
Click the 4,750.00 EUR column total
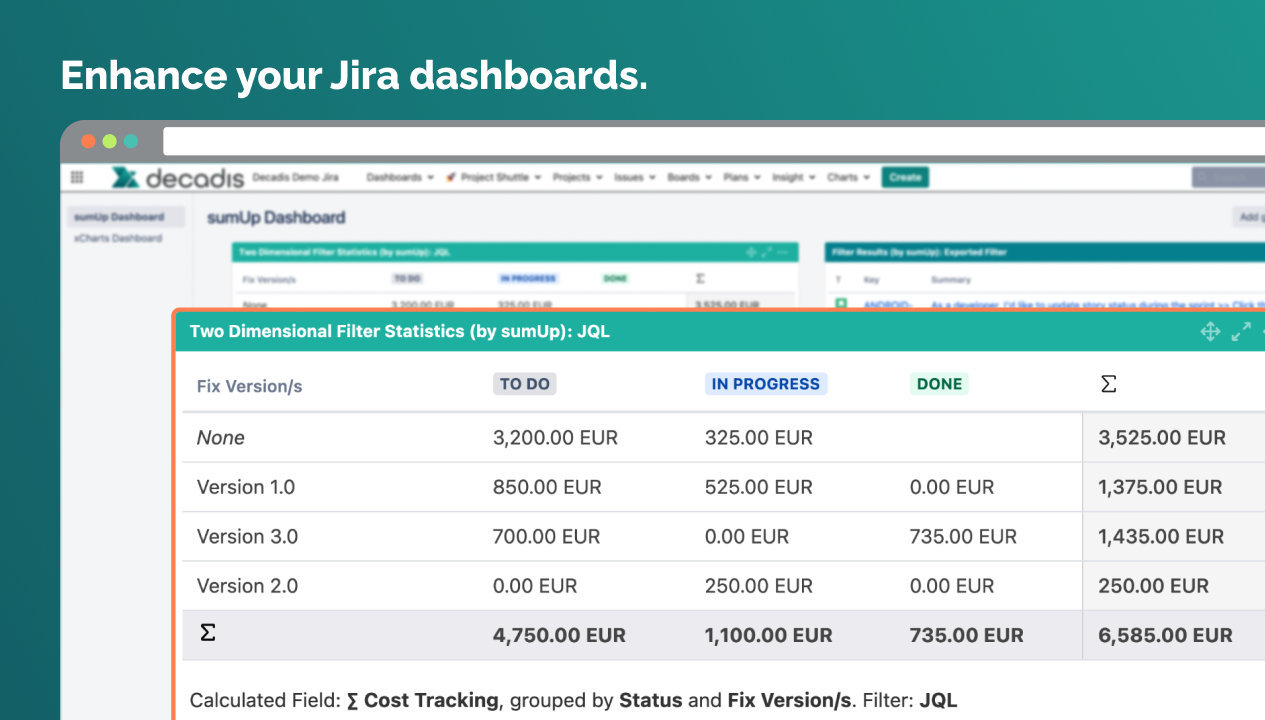559,635
